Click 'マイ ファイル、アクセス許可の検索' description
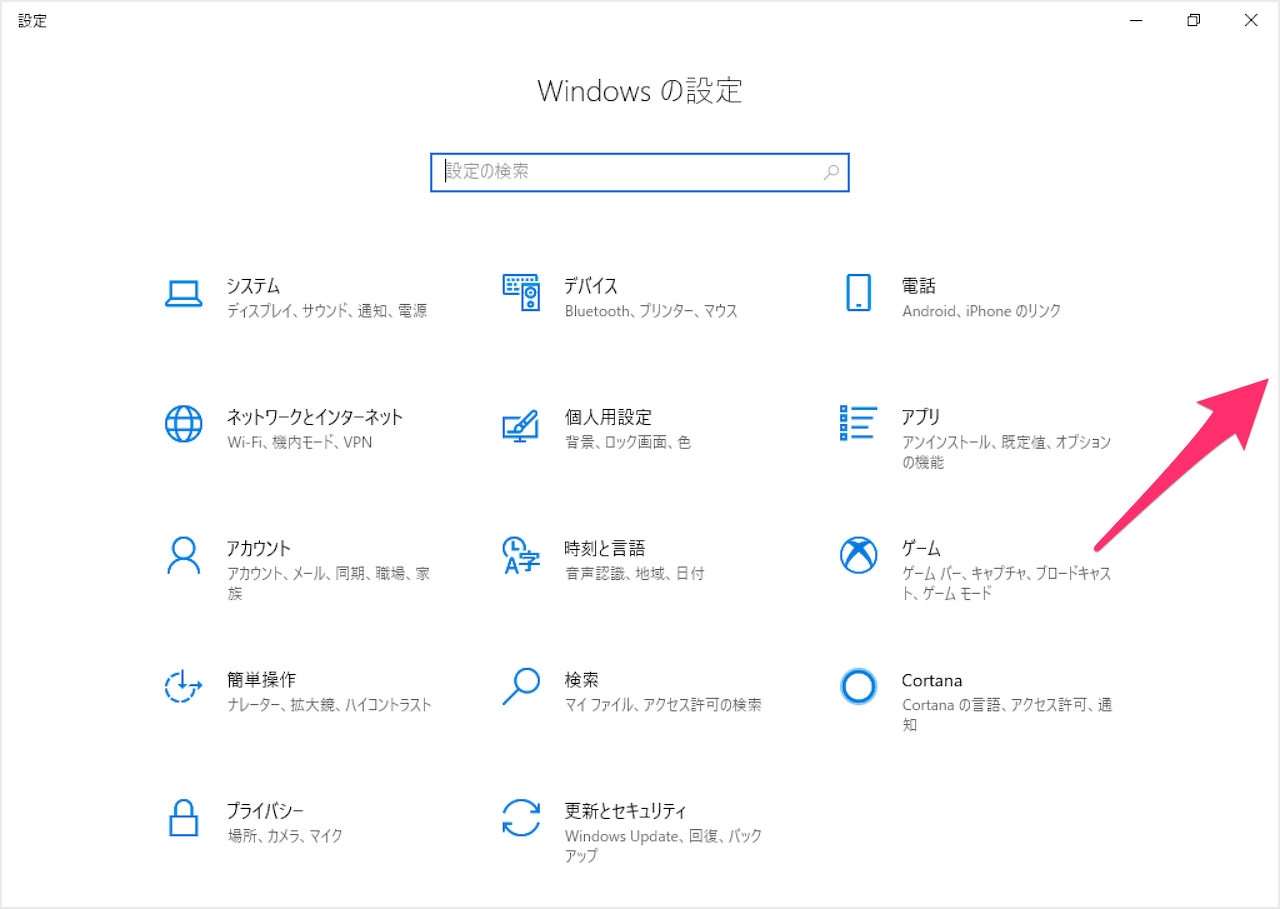This screenshot has width=1280, height=909. pos(663,704)
